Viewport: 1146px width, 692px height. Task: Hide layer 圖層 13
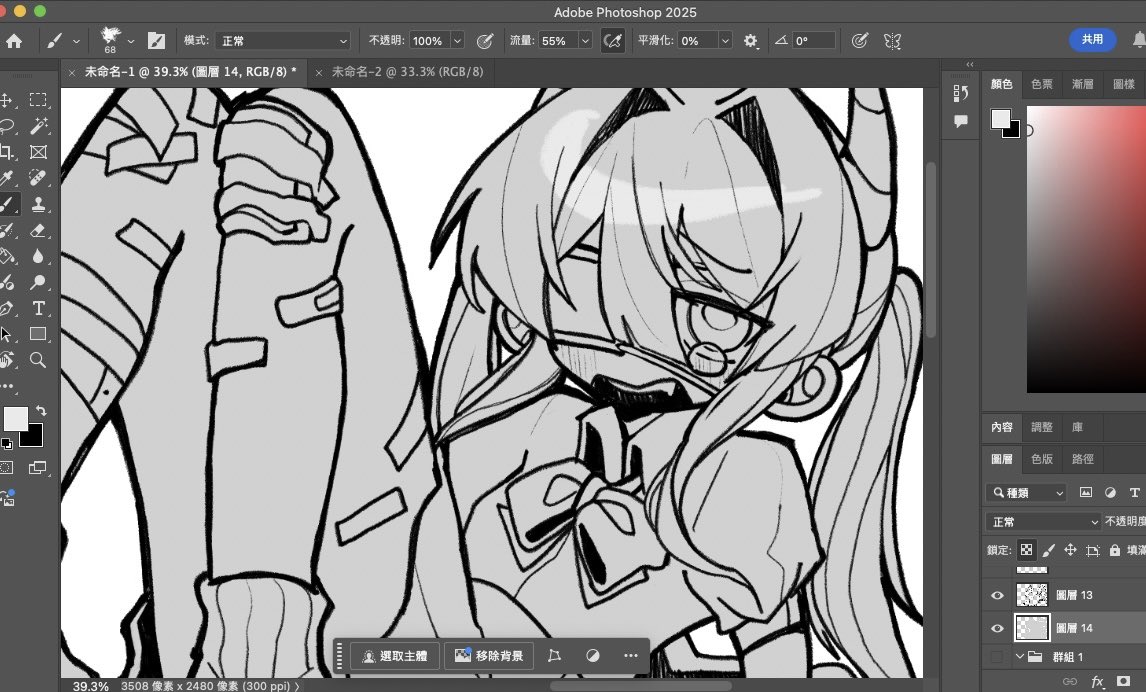pos(997,596)
